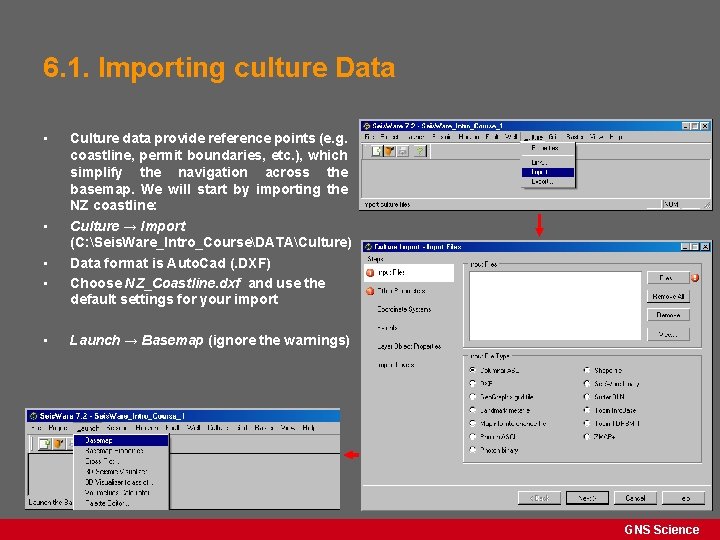Image resolution: width=720 pixels, height=540 pixels.
Task: Click red step icon beside Filter Parameters
Action: tap(370, 291)
